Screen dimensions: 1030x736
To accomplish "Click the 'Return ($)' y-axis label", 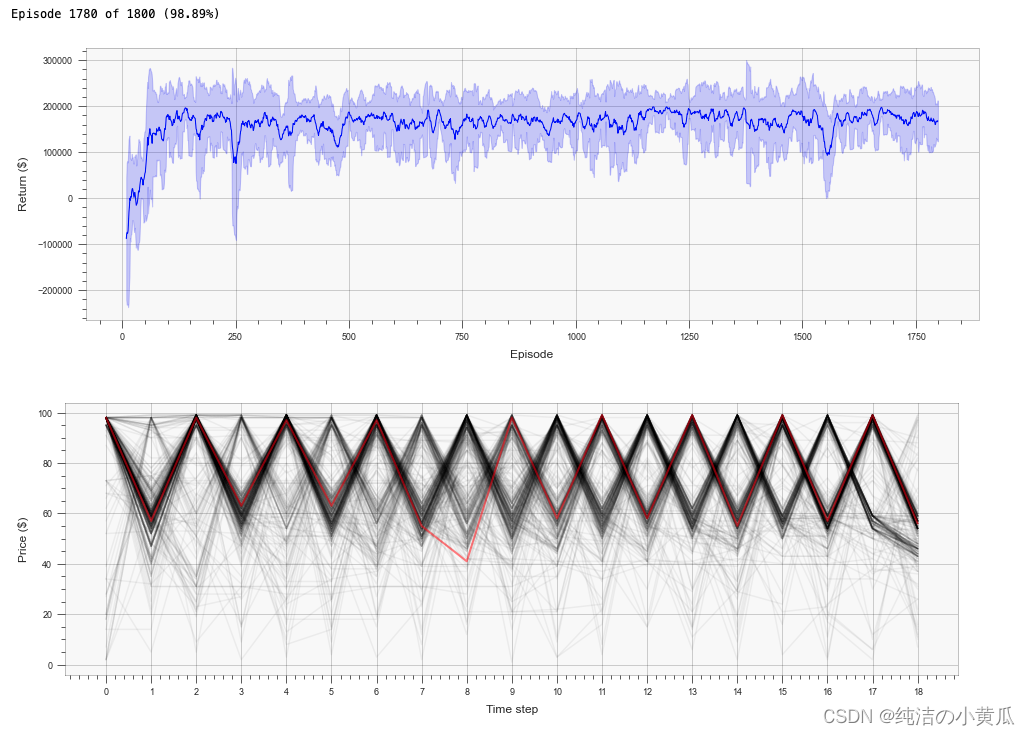I will coord(22,185).
